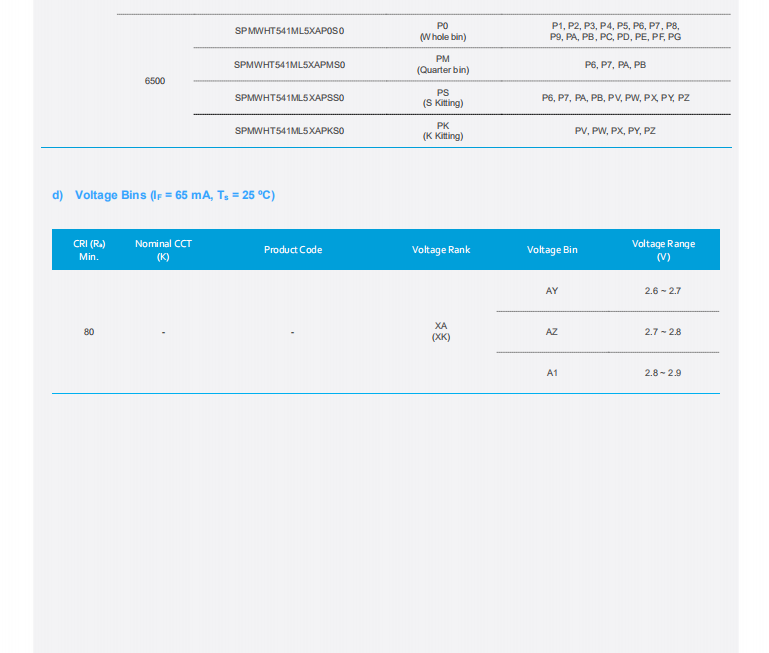Click the 2.7 ~ 2.8 voltage range
769x653 pixels.
(x=663, y=332)
